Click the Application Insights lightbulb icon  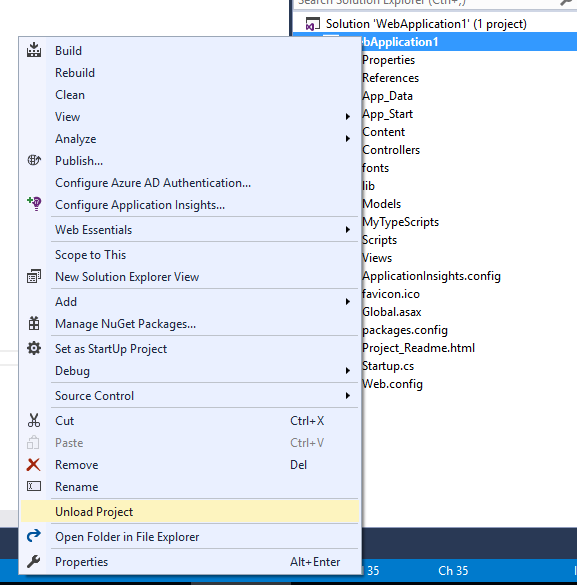click(34, 204)
